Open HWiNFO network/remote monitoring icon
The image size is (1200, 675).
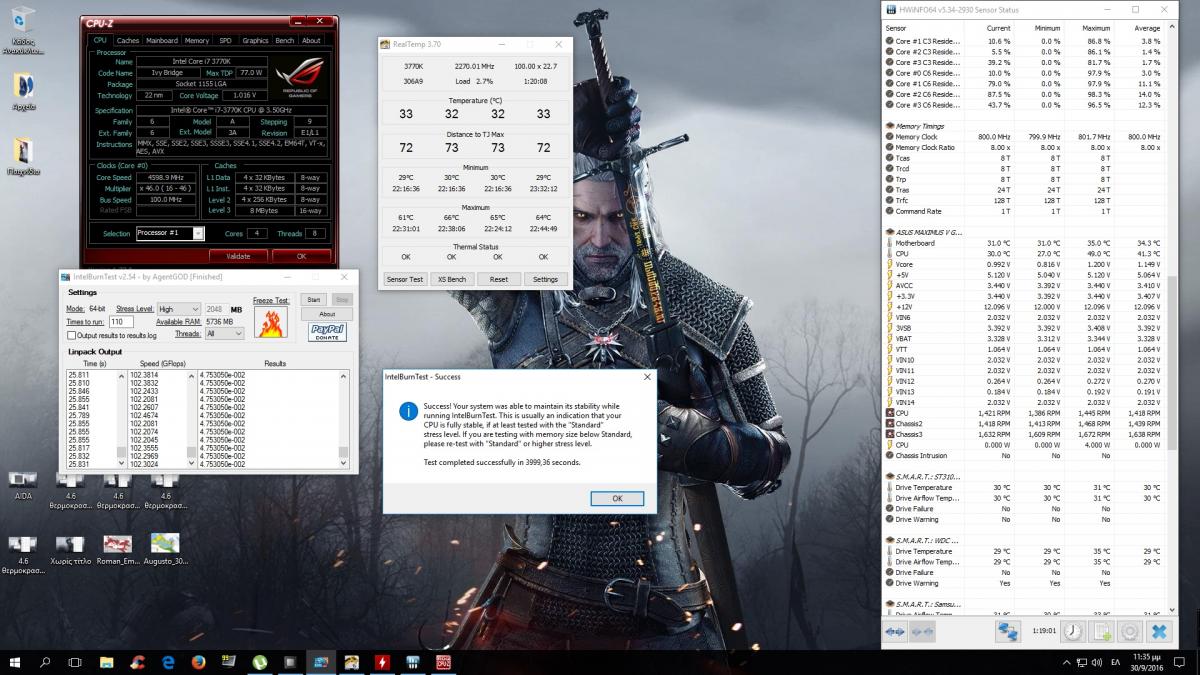tap(1007, 631)
